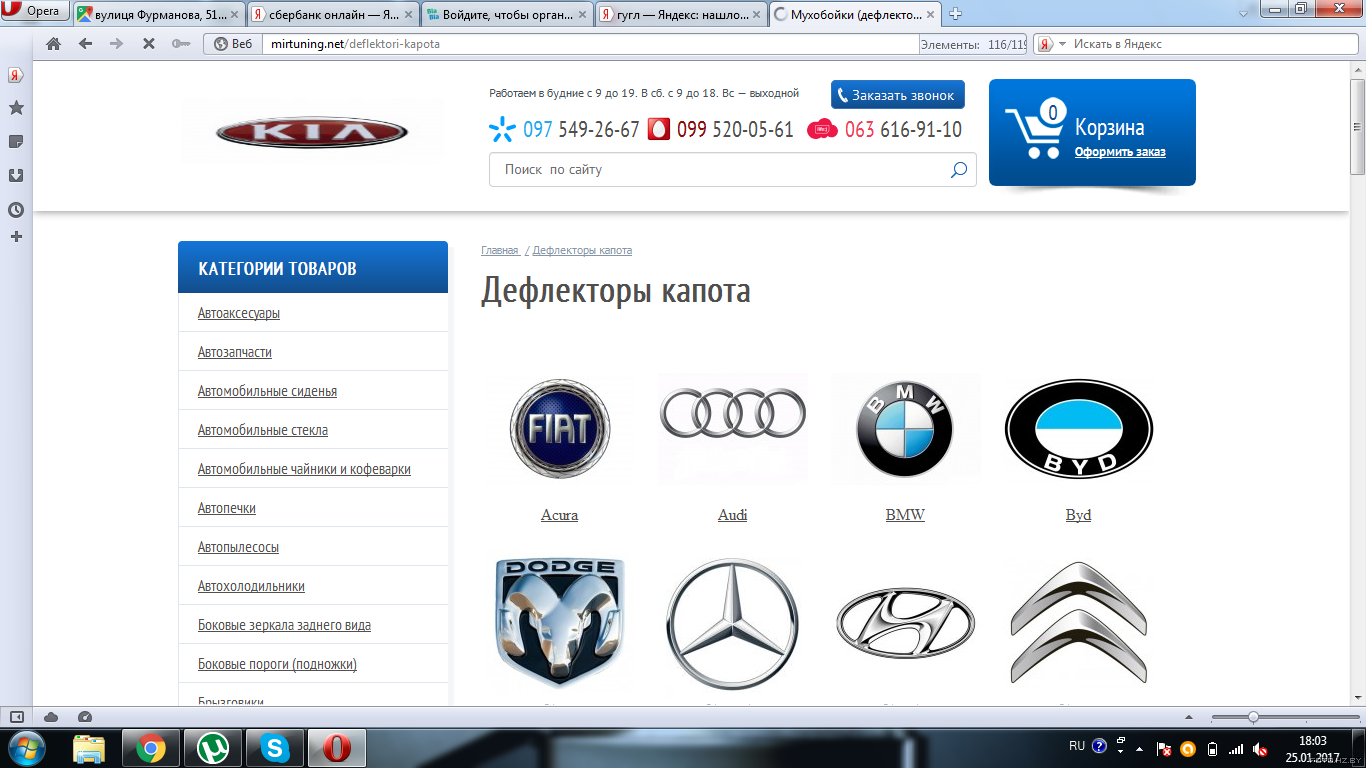Close the сбербанк онлайн tab
This screenshot has height=768, width=1366.
click(408, 14)
